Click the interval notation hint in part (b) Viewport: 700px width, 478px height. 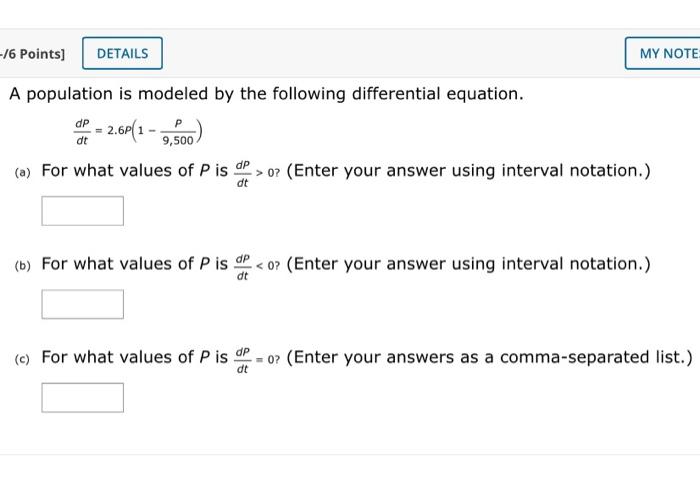tap(468, 264)
